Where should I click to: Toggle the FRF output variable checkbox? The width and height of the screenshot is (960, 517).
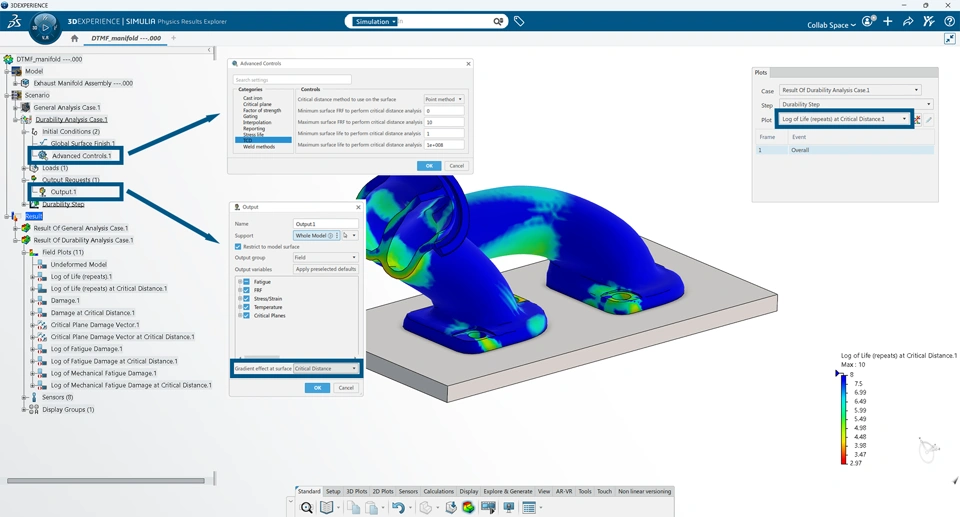(x=246, y=290)
